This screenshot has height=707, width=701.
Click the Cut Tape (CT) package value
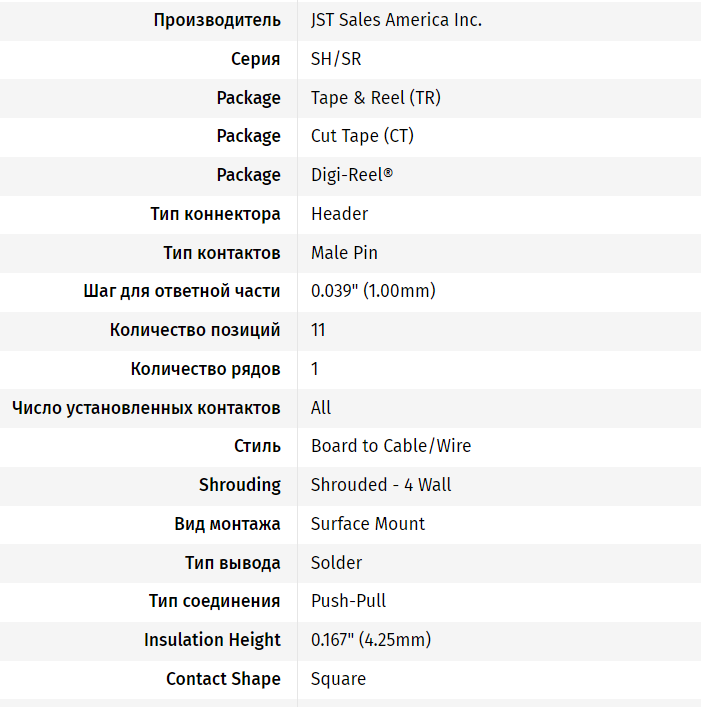[362, 136]
